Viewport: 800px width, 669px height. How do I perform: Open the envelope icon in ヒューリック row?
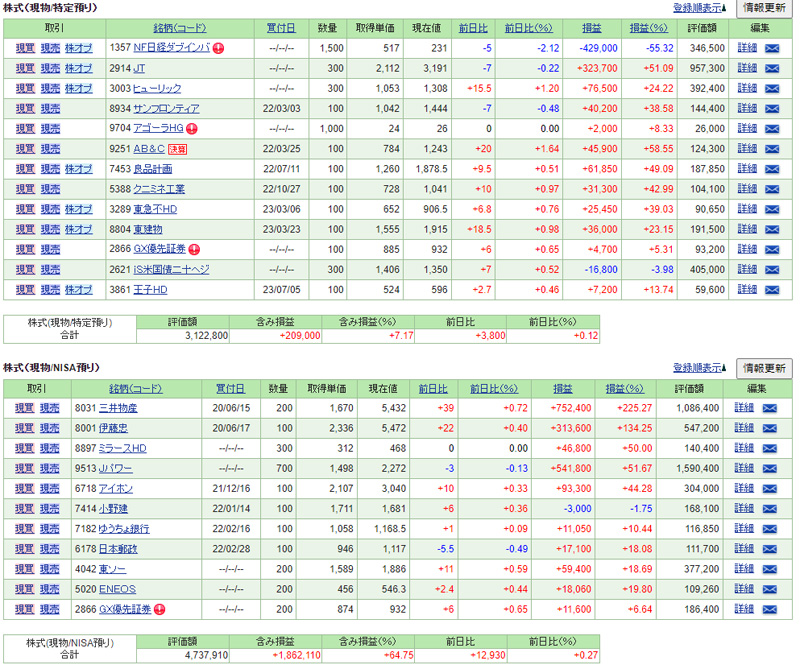click(772, 89)
